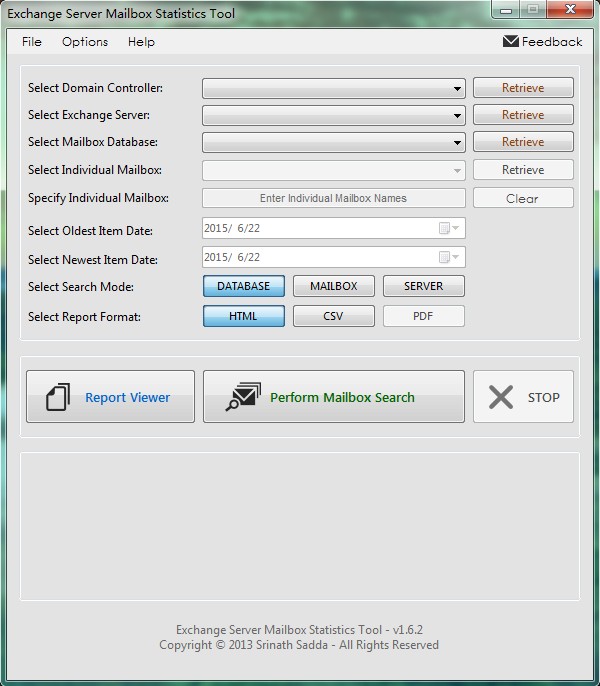Choose SERVER search mode

click(x=423, y=286)
